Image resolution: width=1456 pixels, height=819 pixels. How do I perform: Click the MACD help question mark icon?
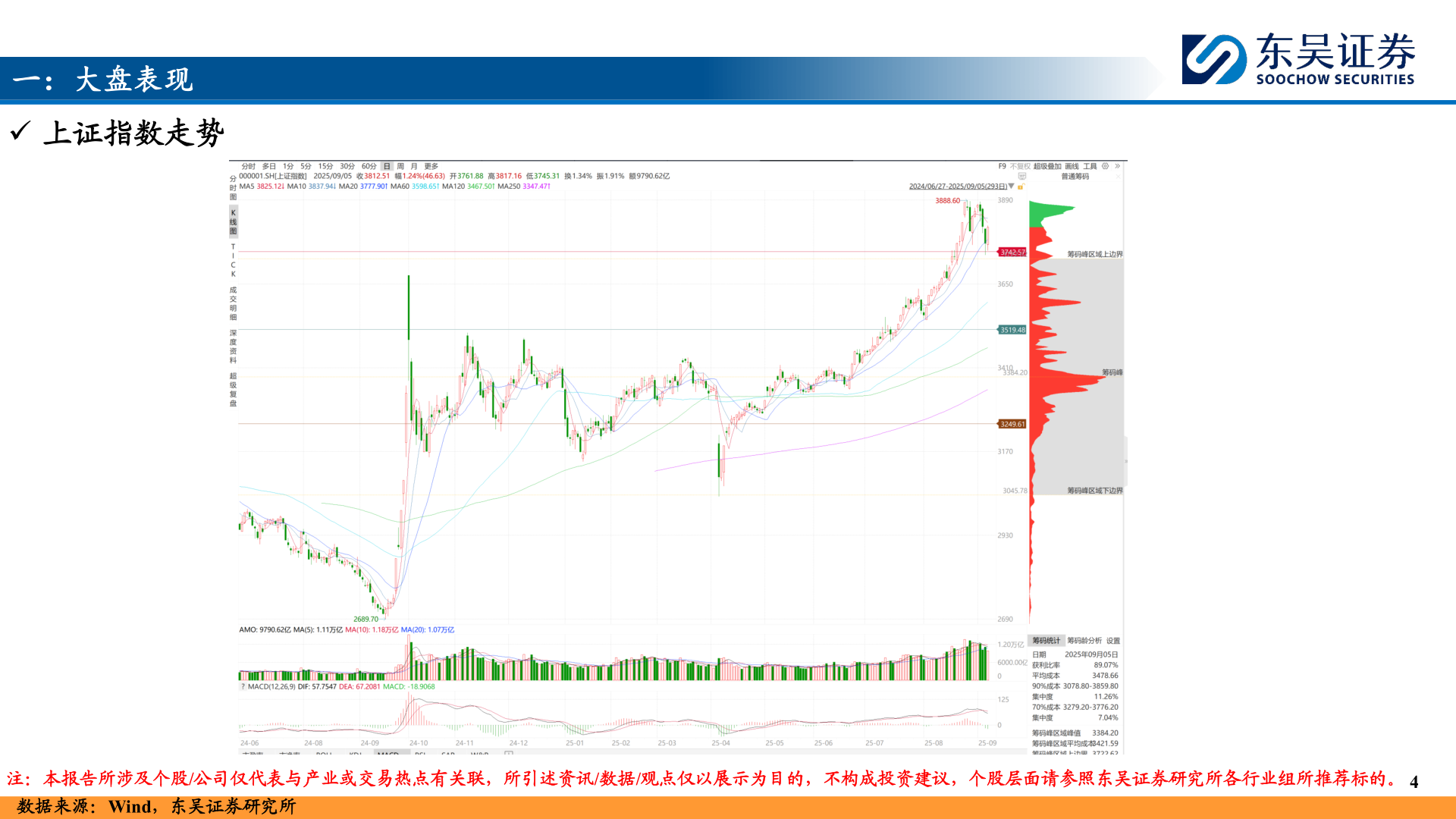click(243, 687)
